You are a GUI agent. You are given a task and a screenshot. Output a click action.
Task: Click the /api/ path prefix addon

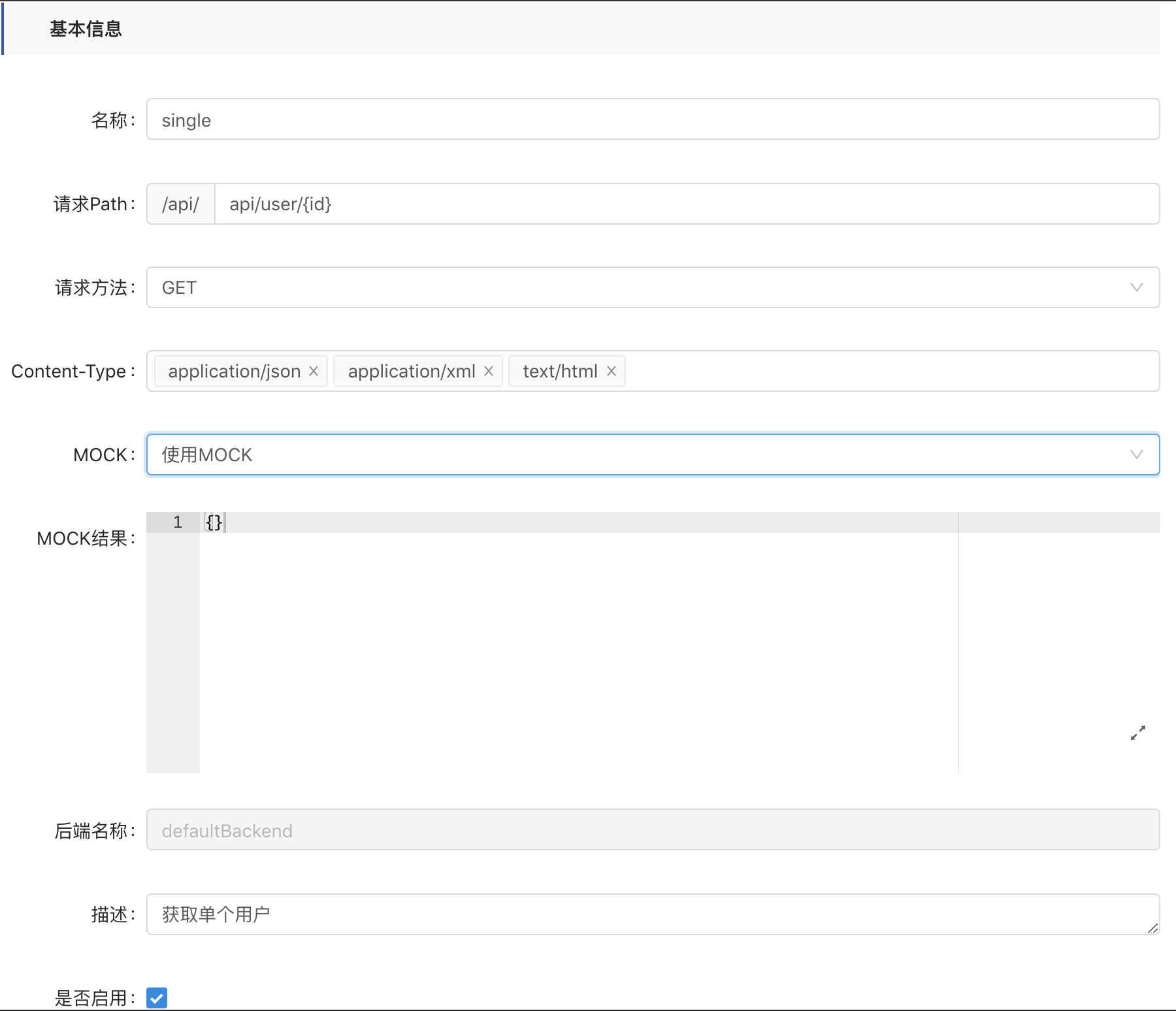181,204
